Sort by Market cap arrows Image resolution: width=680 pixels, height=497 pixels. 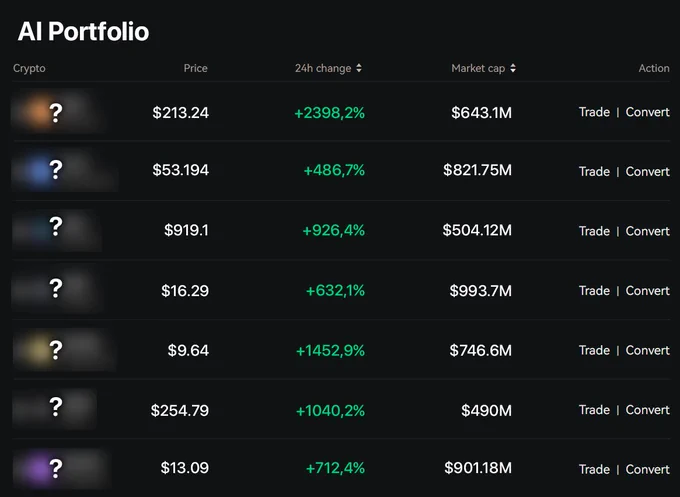tap(513, 68)
